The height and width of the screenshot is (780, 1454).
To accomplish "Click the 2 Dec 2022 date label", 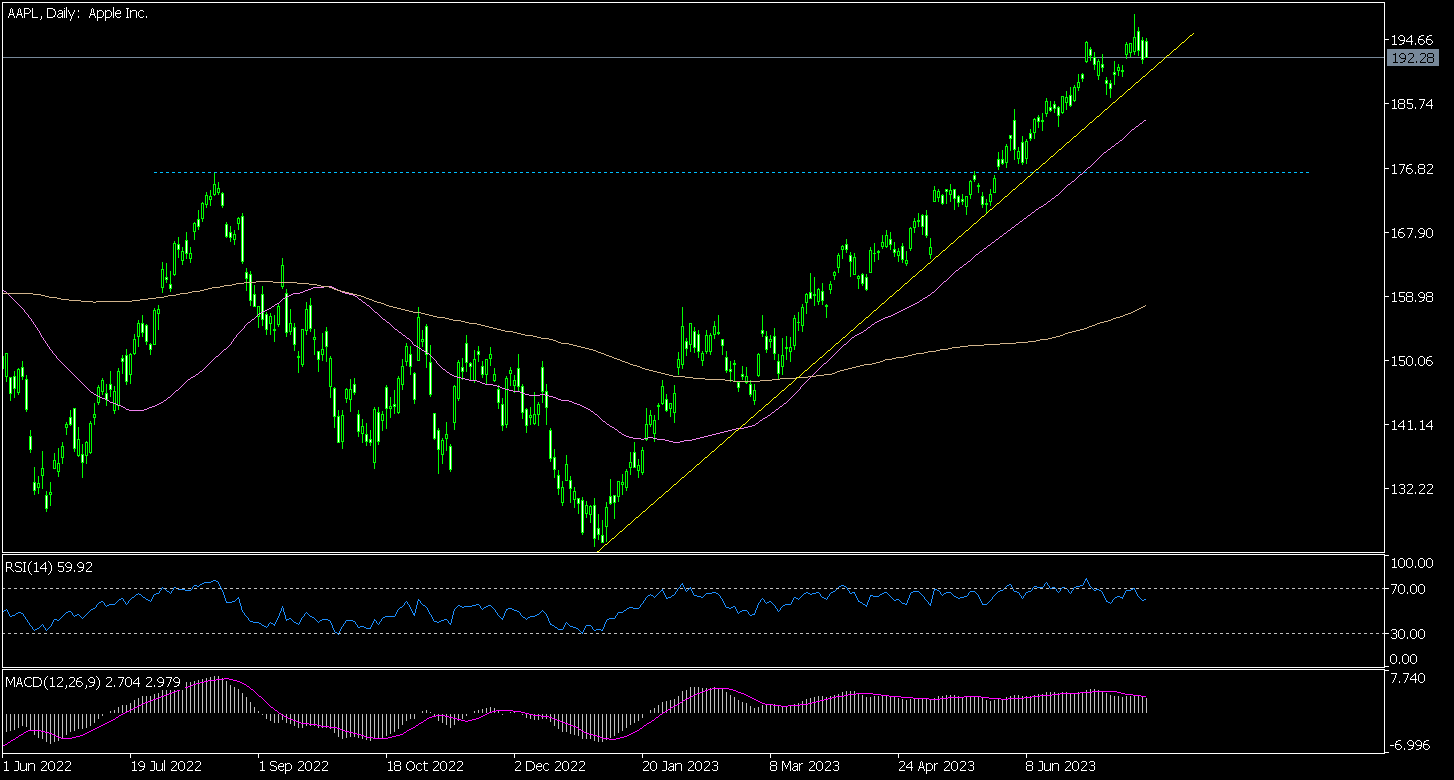I will (549, 767).
